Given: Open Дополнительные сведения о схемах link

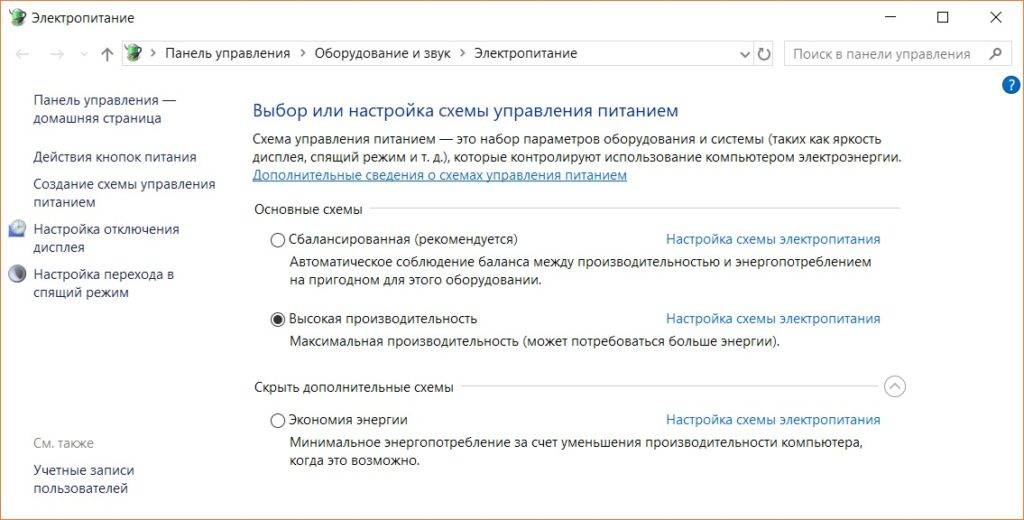Looking at the screenshot, I should pos(439,175).
